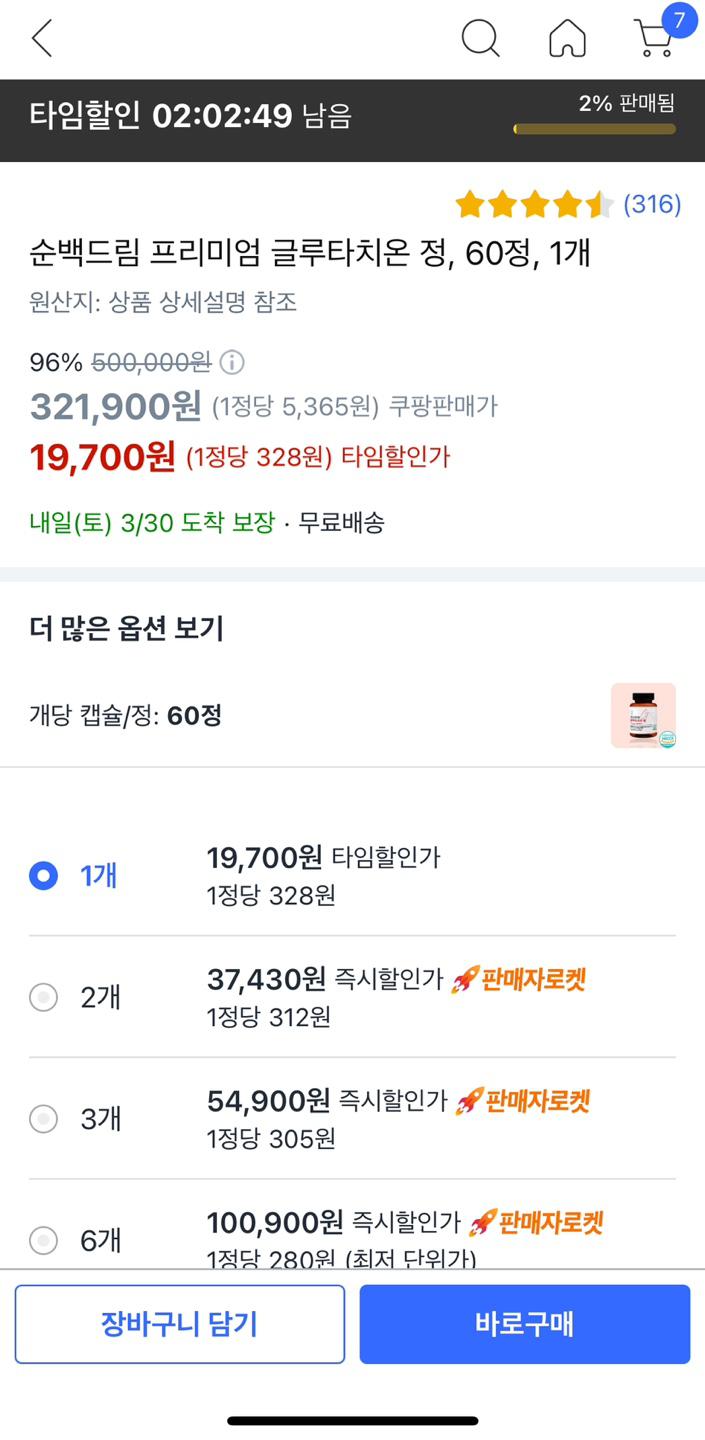Go to home via house icon

coord(567,39)
